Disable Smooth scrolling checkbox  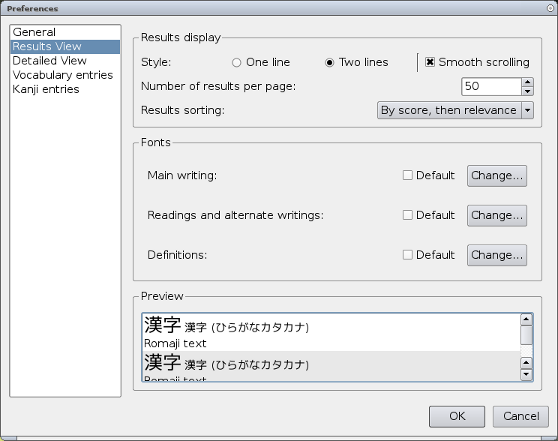pos(477,62)
